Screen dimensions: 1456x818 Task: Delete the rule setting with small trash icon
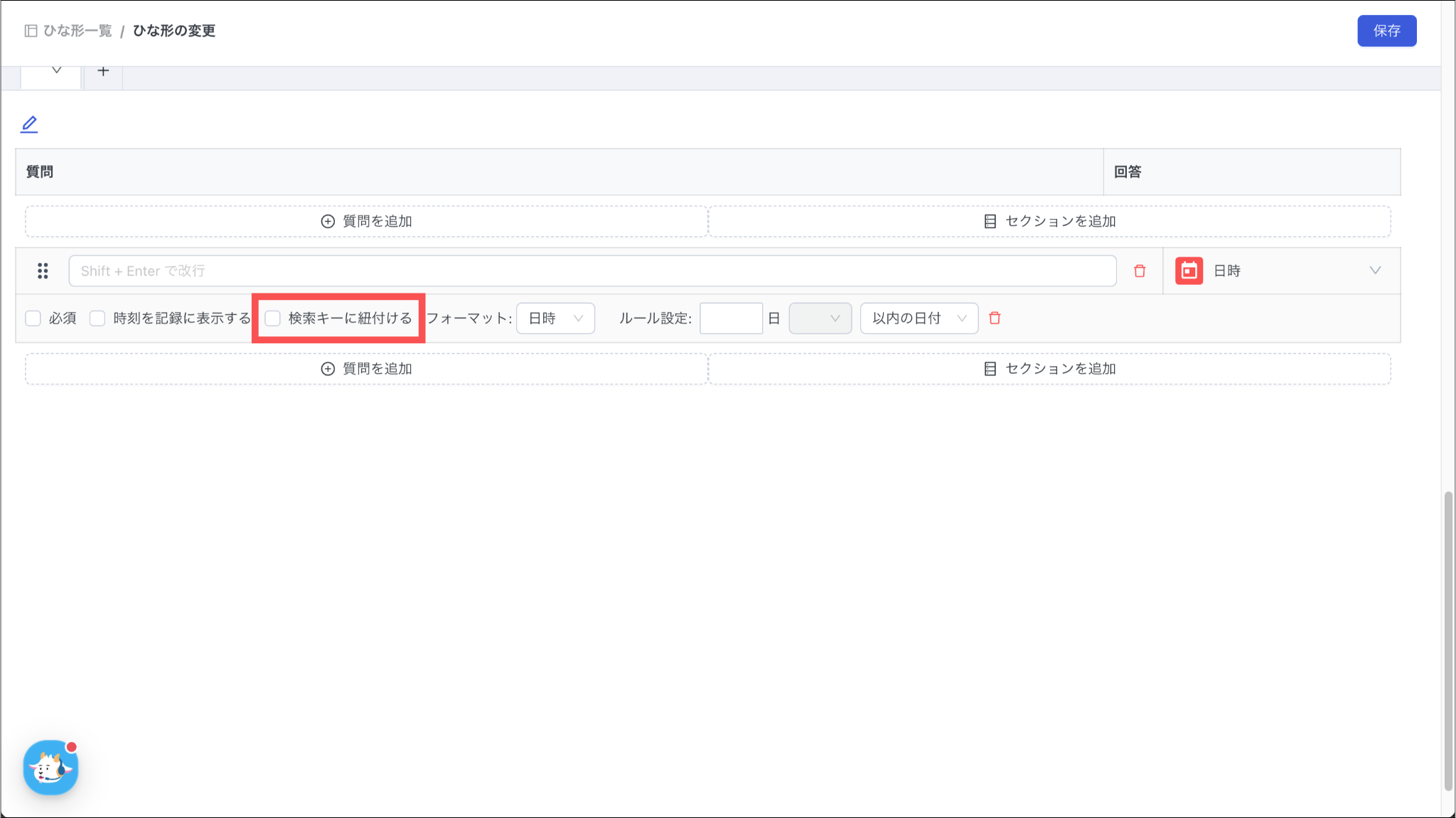pyautogui.click(x=995, y=318)
